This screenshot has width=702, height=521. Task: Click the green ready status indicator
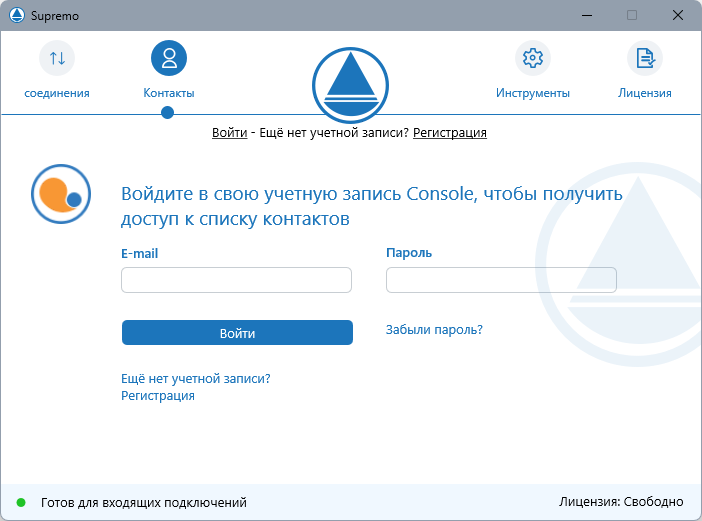click(x=21, y=503)
